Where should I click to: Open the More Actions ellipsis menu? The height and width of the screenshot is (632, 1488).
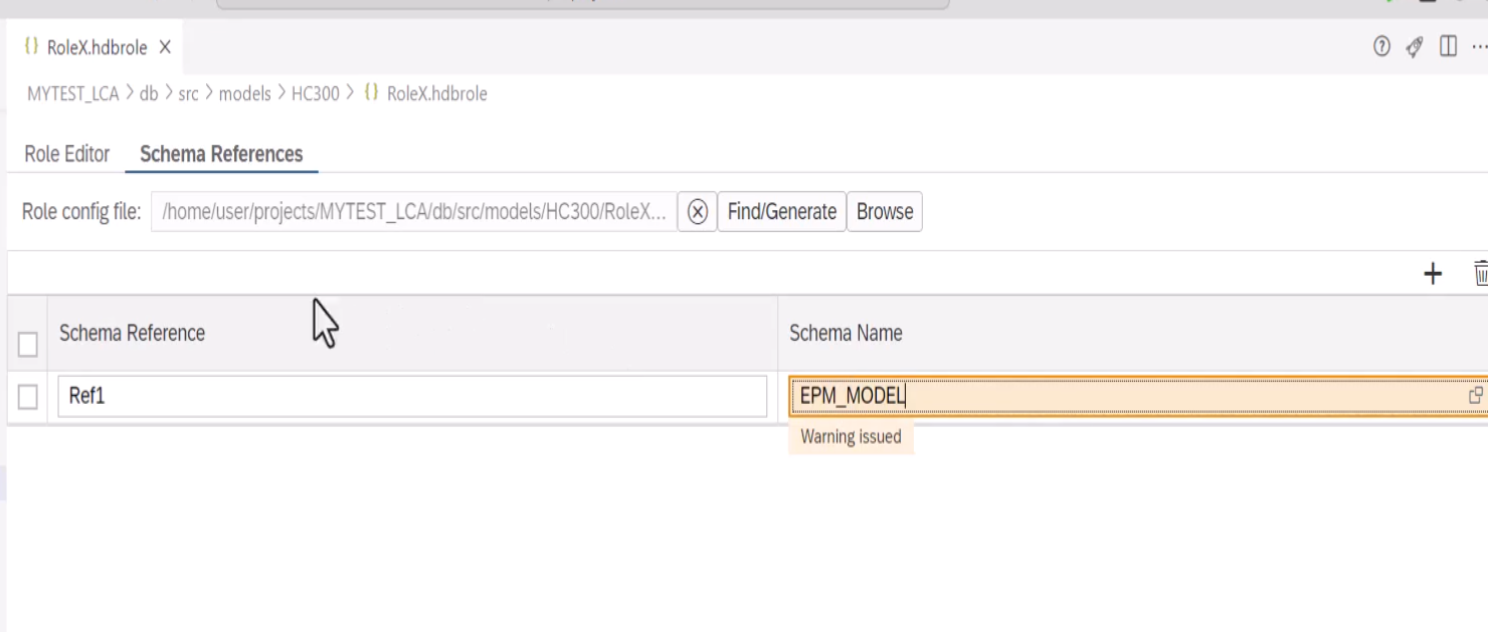click(1478, 47)
